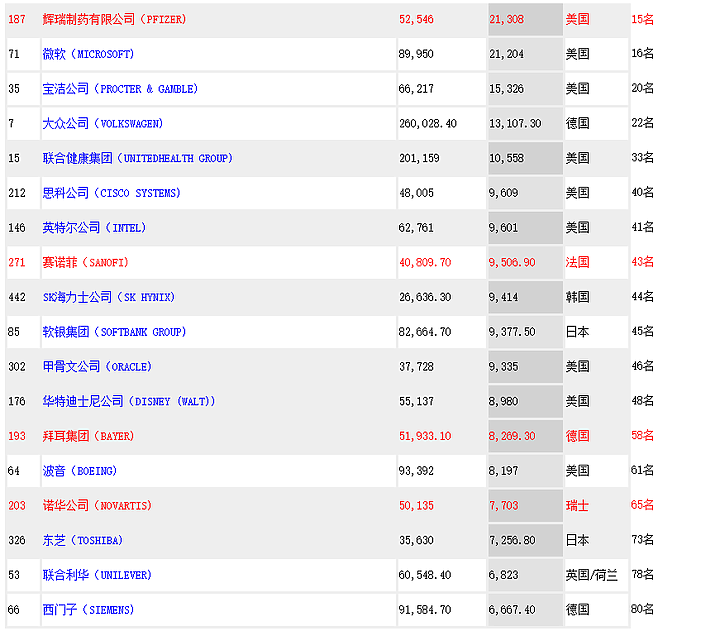
Task: Select profit rank 22名 for Volkswagen
Action: [x=642, y=123]
